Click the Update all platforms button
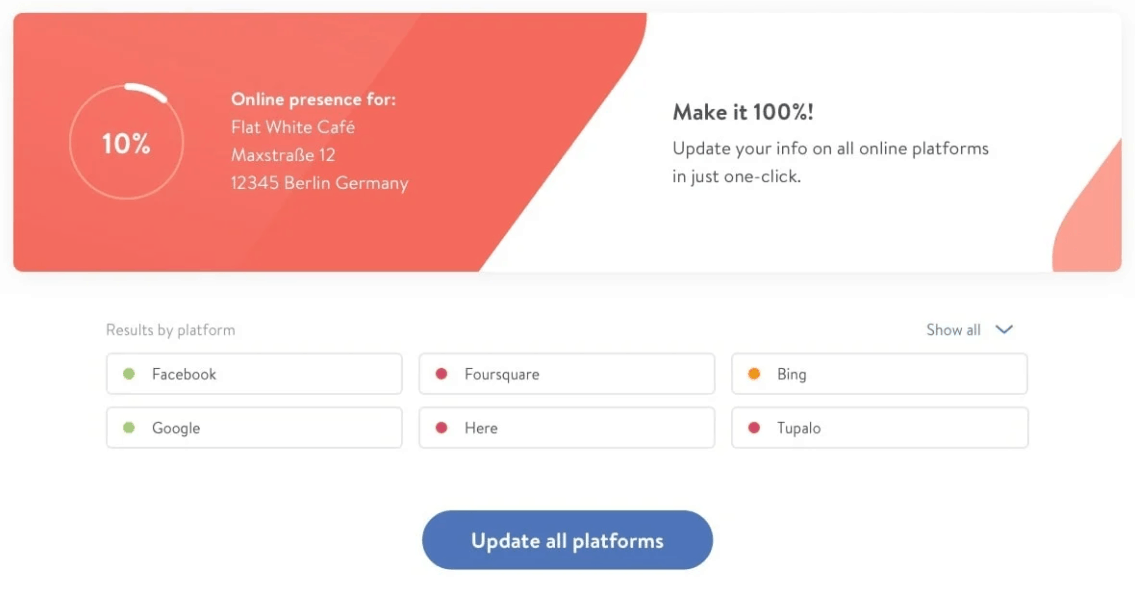This screenshot has width=1135, height=589. coord(568,541)
